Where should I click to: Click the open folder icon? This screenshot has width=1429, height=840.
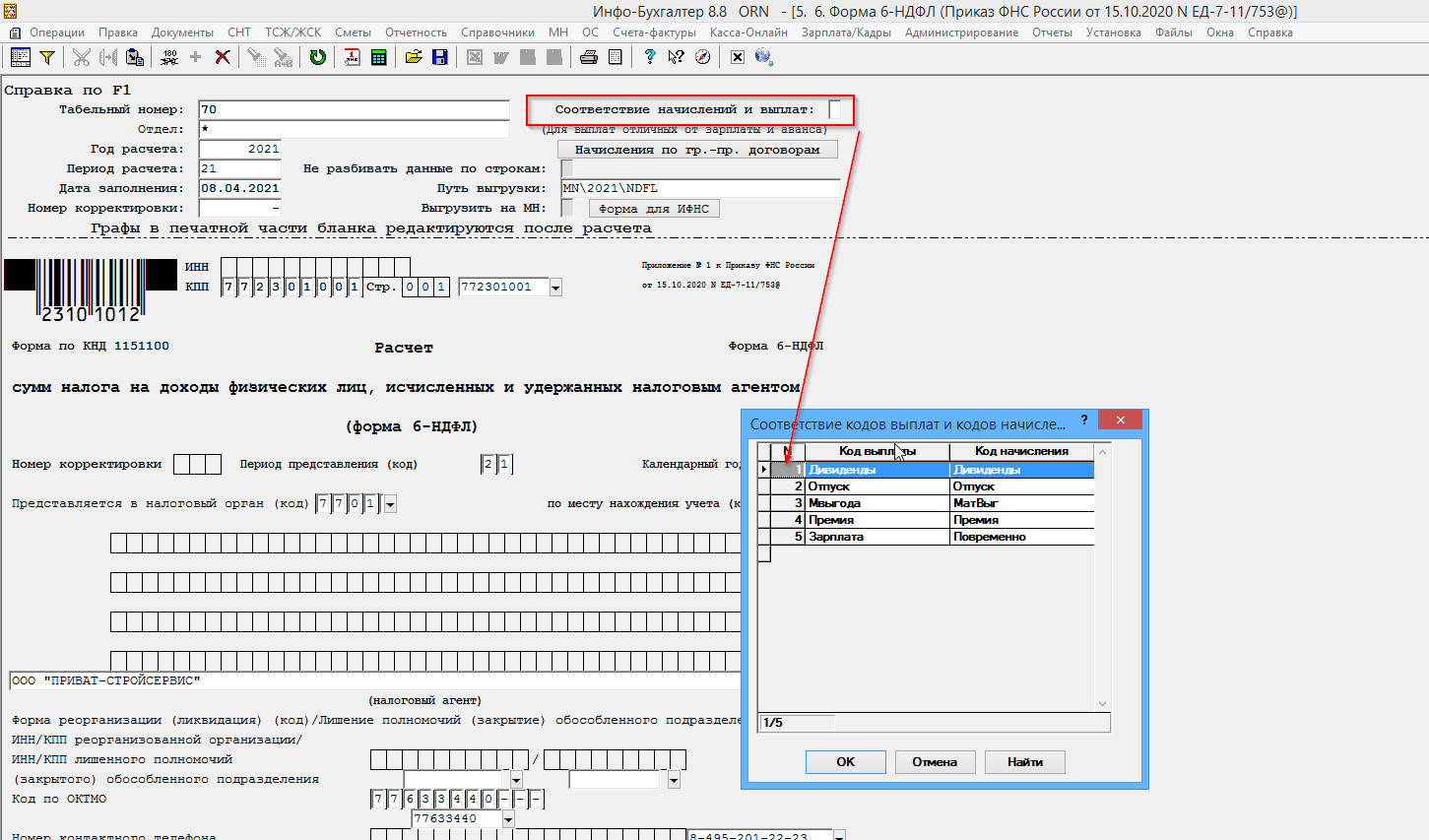coord(414,57)
